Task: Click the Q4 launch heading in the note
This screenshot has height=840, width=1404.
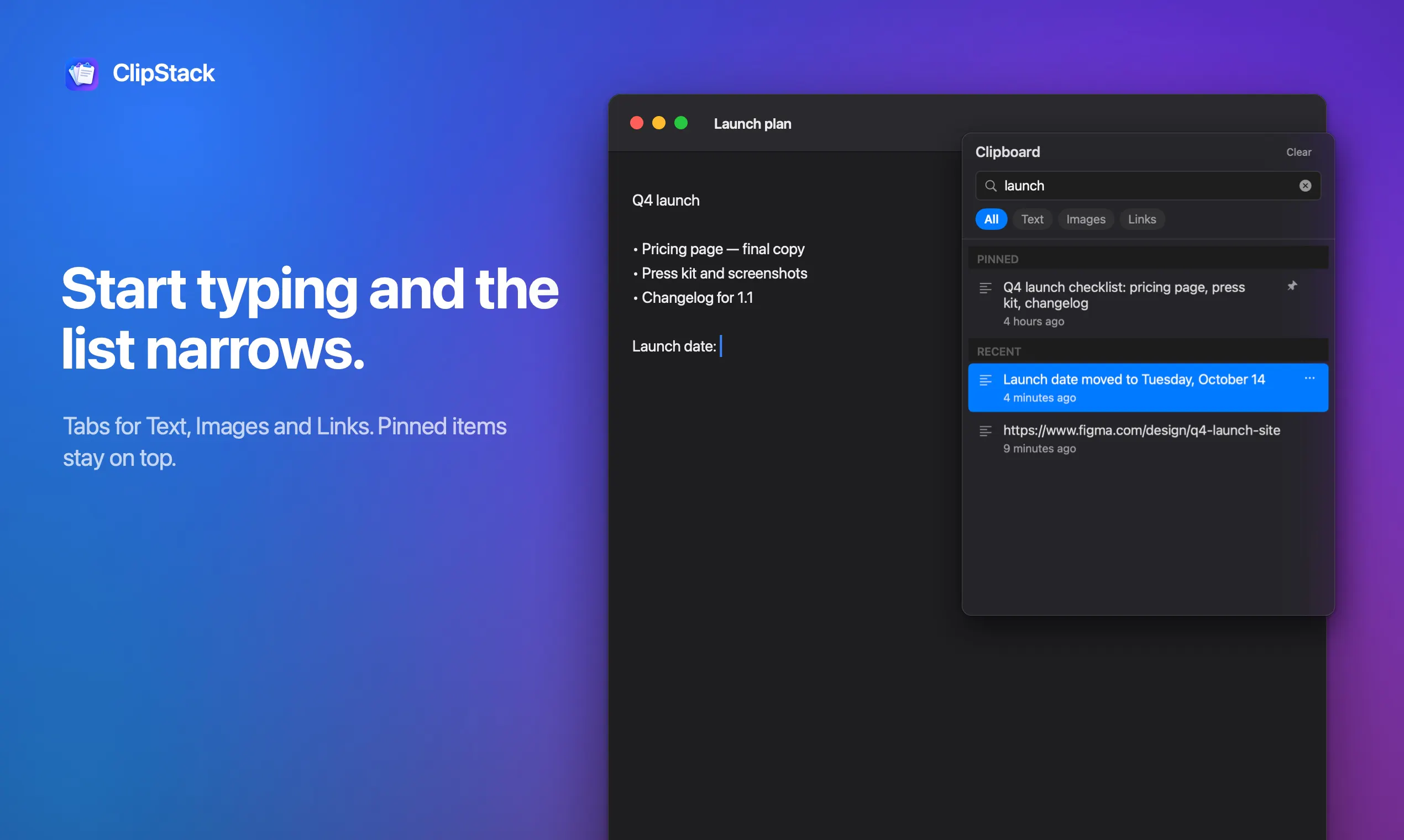Action: (666, 201)
